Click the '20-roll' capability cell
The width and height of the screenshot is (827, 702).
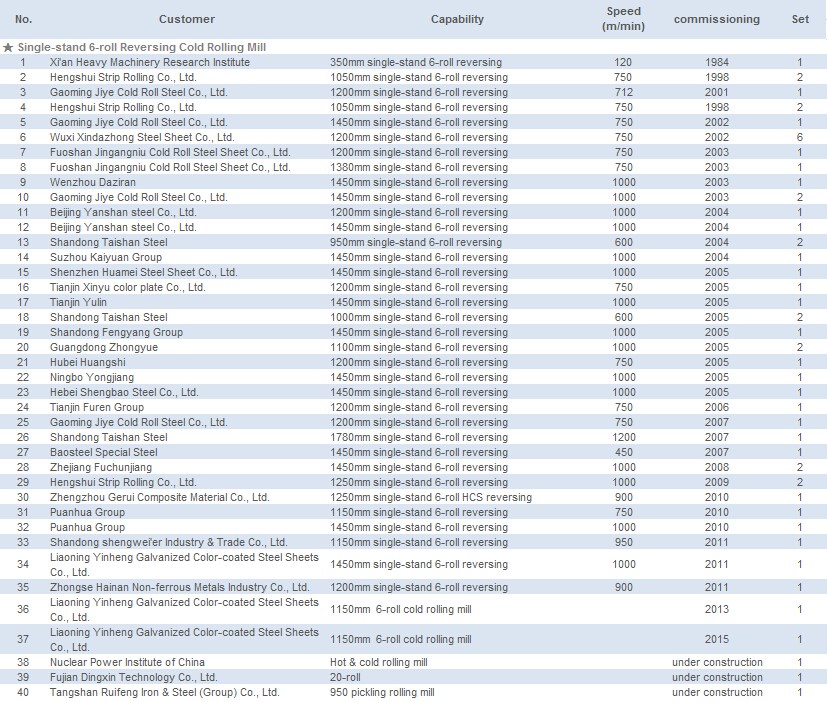tap(345, 677)
